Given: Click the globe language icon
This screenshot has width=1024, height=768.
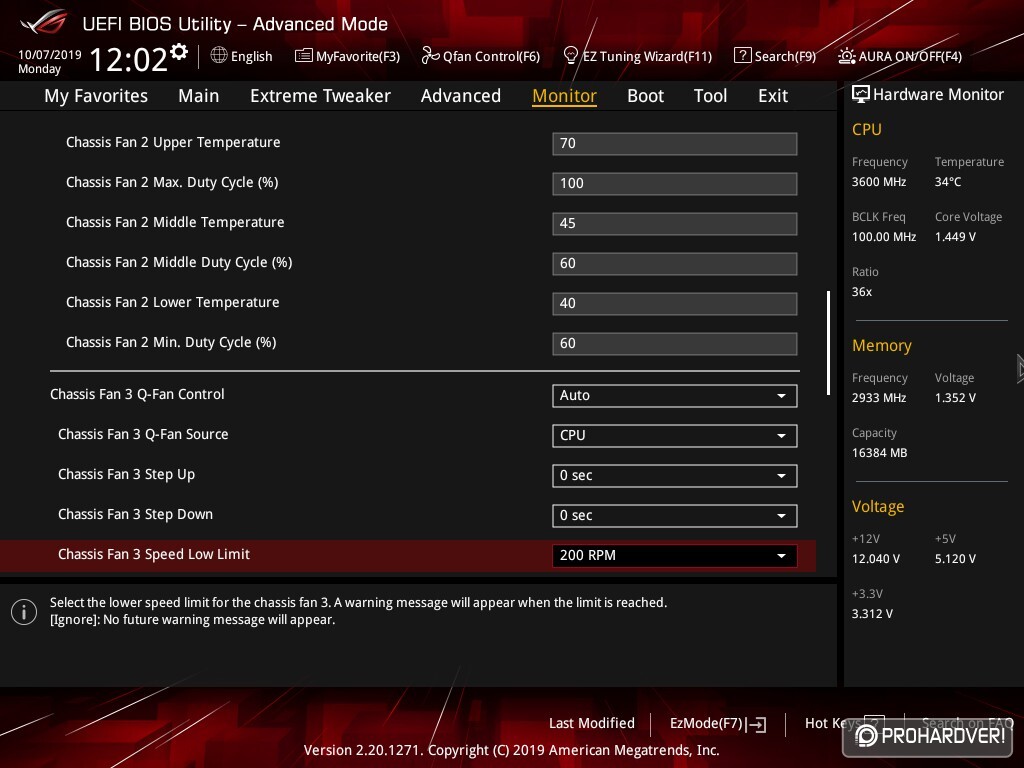Looking at the screenshot, I should point(219,56).
